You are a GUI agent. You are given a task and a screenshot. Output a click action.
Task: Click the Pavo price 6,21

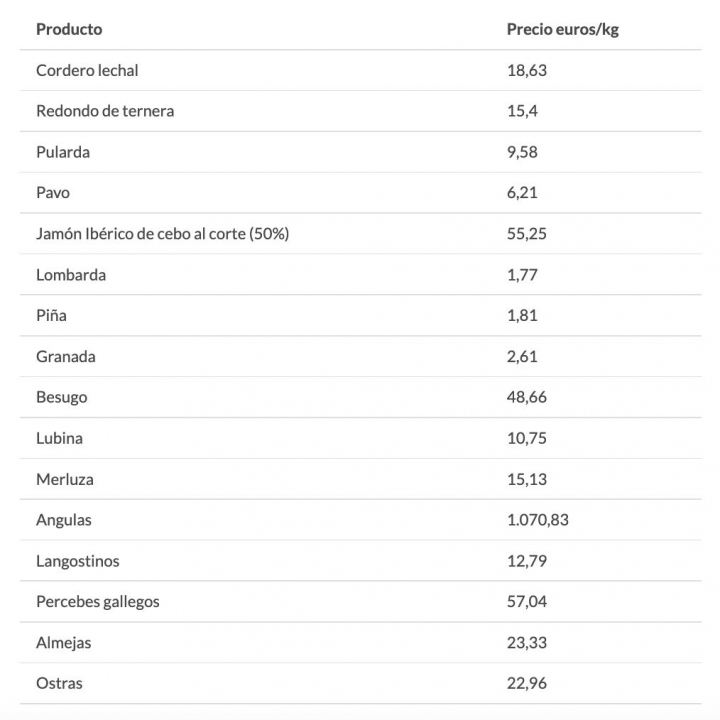522,192
